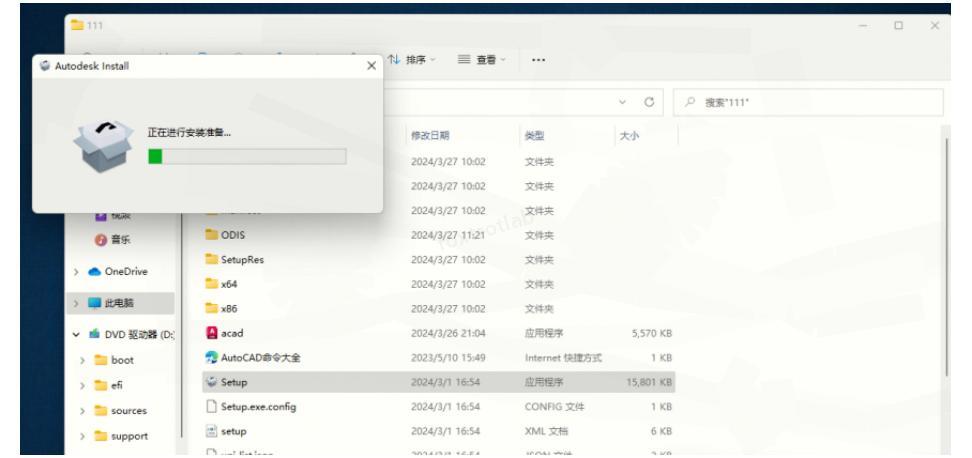Click the boot folder icon in tree
This screenshot has height=458, width=972.
[x=100, y=360]
